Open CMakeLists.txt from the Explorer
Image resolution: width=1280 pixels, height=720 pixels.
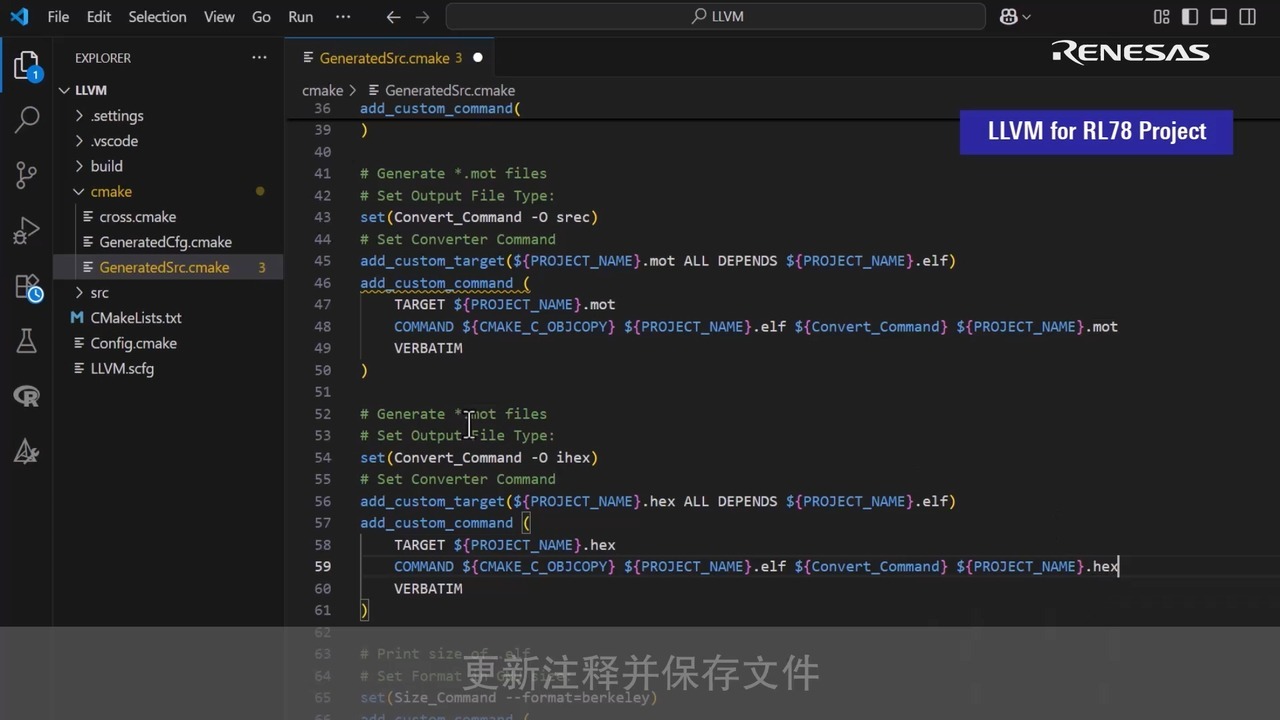136,318
